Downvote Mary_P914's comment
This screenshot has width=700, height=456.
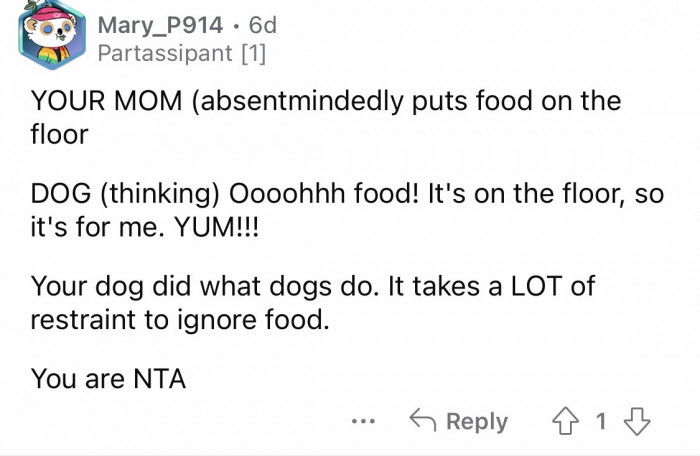(x=634, y=421)
